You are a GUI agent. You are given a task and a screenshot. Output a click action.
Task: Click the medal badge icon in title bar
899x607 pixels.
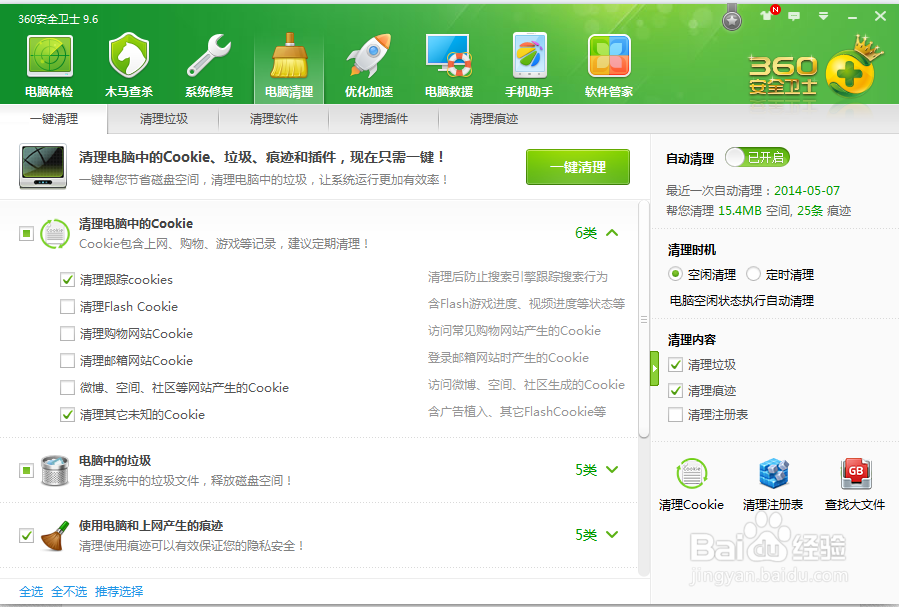(732, 18)
